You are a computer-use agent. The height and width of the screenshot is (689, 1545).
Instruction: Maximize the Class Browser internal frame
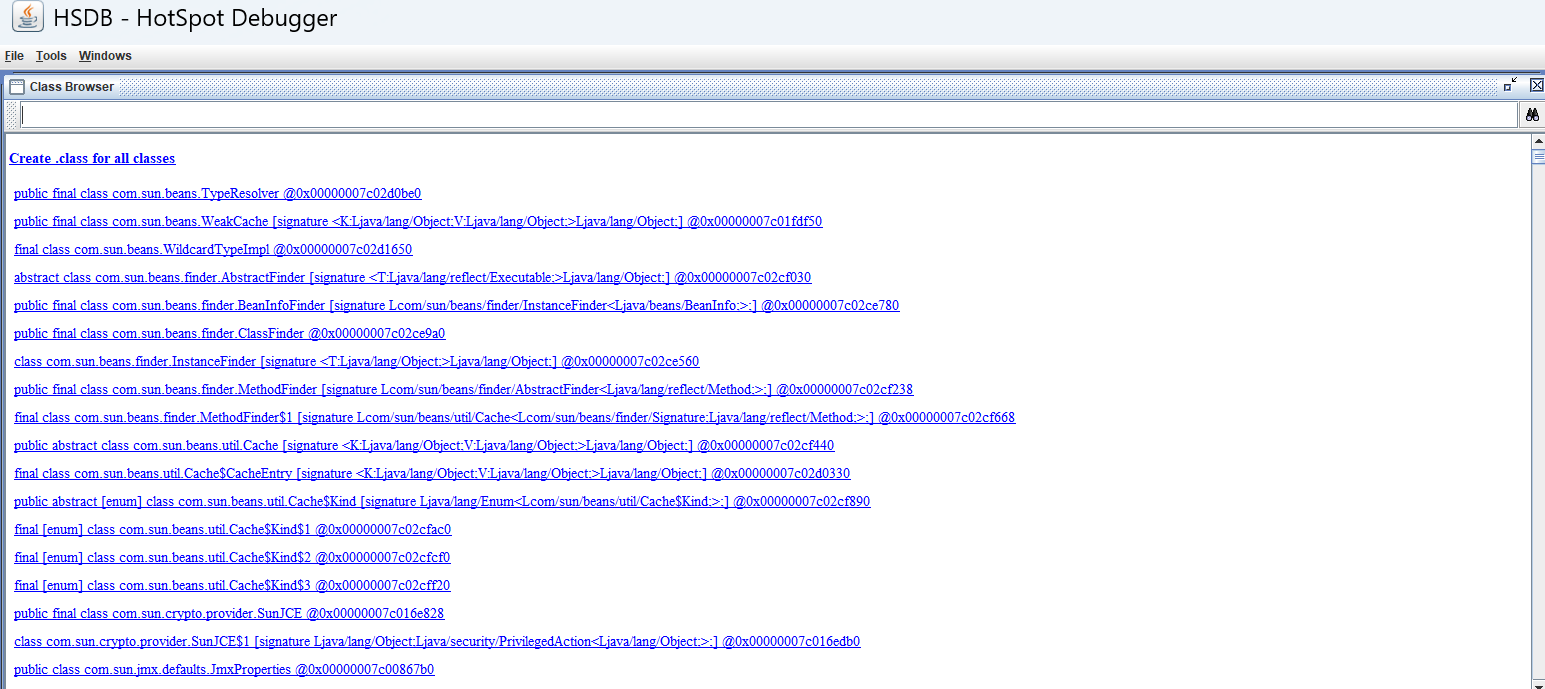(1510, 86)
